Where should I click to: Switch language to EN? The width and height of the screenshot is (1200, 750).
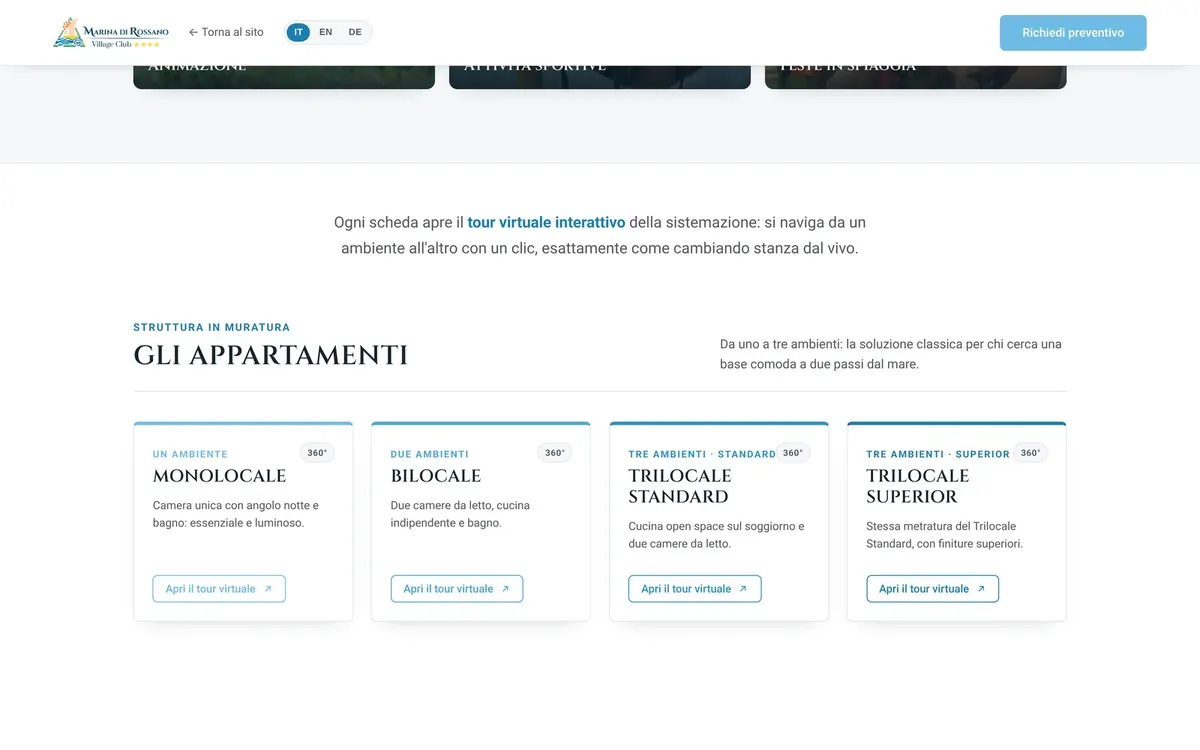click(326, 32)
